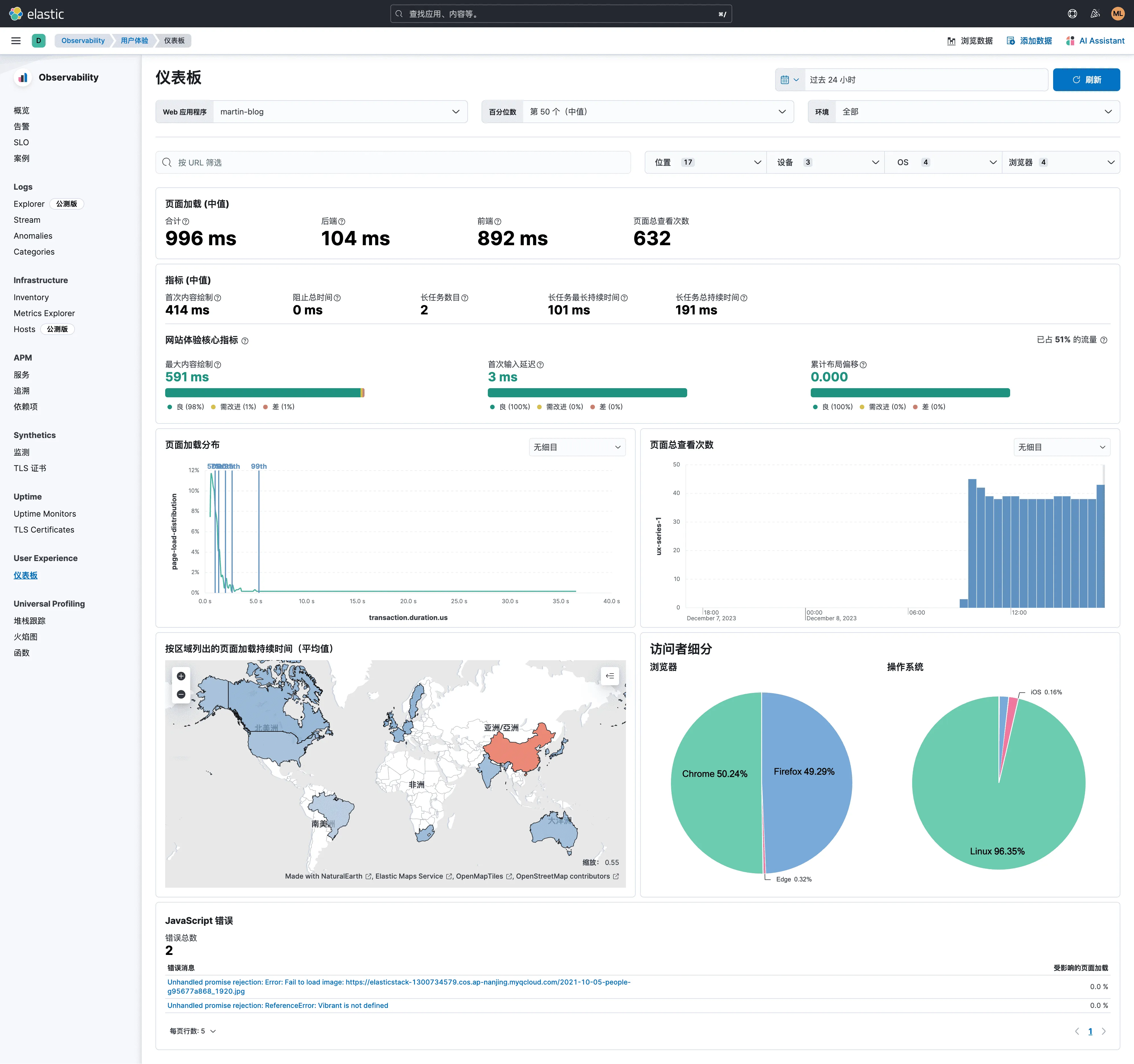Open the Web 应用程序 dropdown
This screenshot has width=1134, height=1064.
[x=340, y=112]
